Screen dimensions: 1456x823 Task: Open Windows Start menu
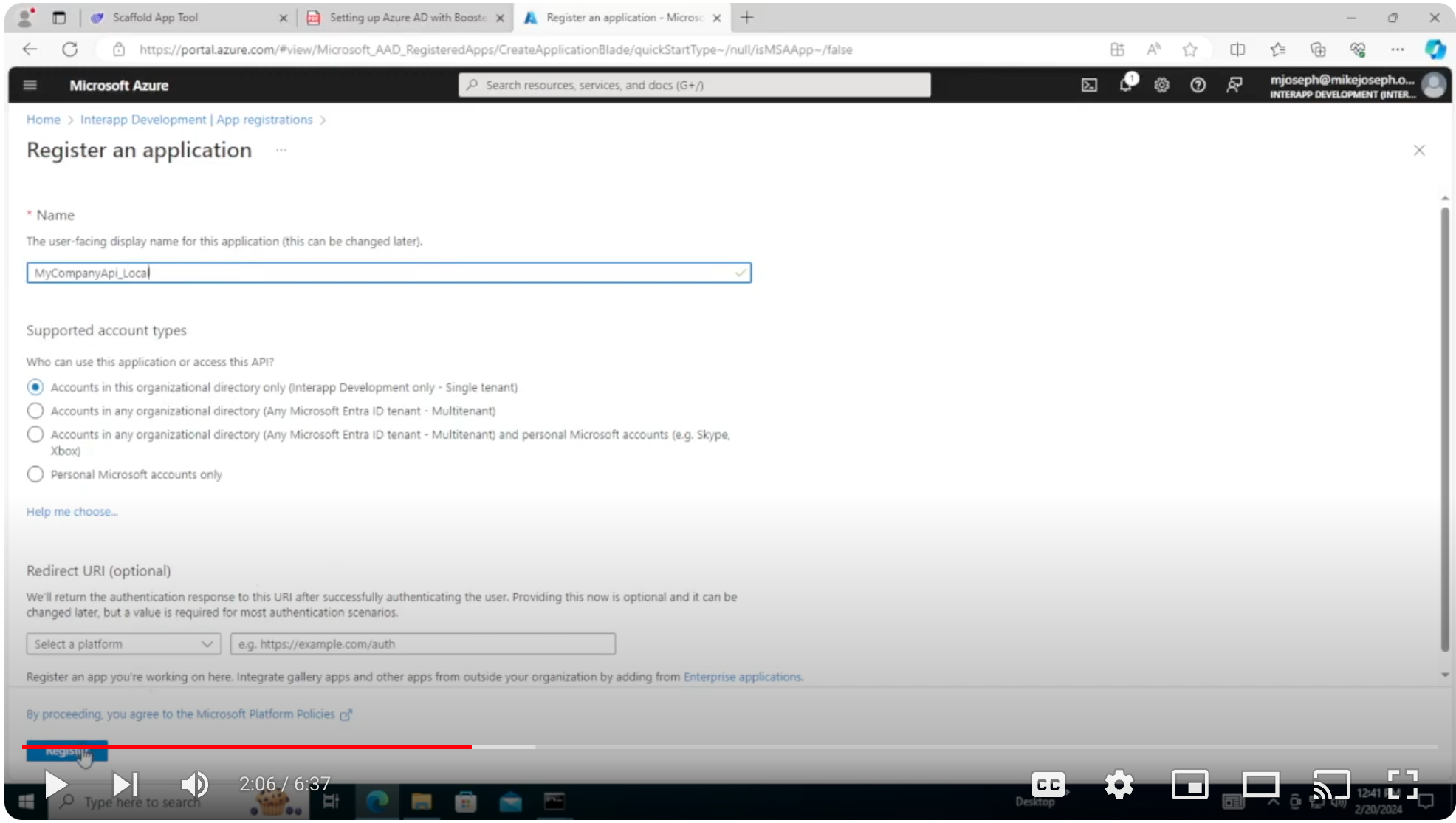coord(26,802)
